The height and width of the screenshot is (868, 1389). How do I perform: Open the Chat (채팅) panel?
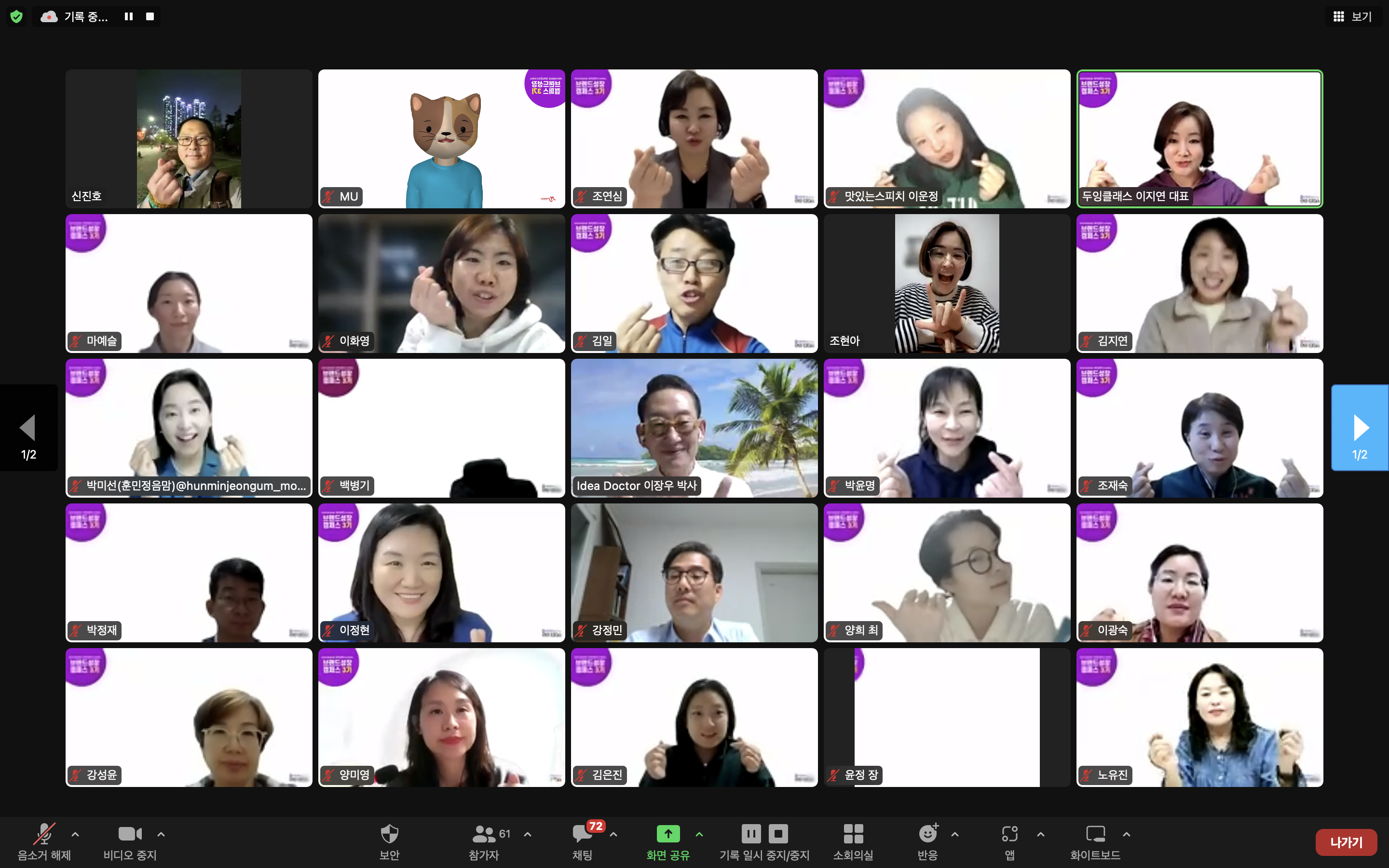click(x=582, y=834)
